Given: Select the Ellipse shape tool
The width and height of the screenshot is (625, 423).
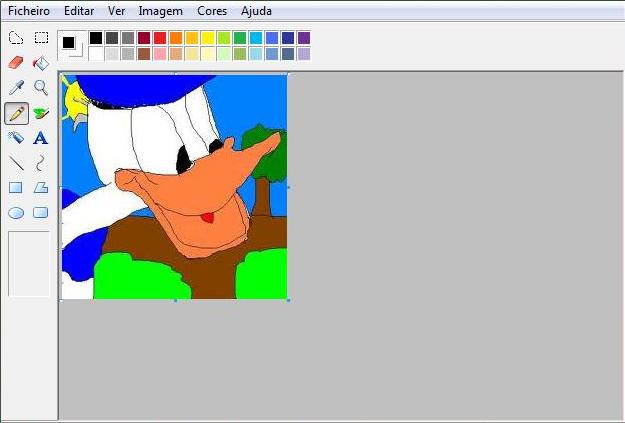Looking at the screenshot, I should tap(16, 212).
